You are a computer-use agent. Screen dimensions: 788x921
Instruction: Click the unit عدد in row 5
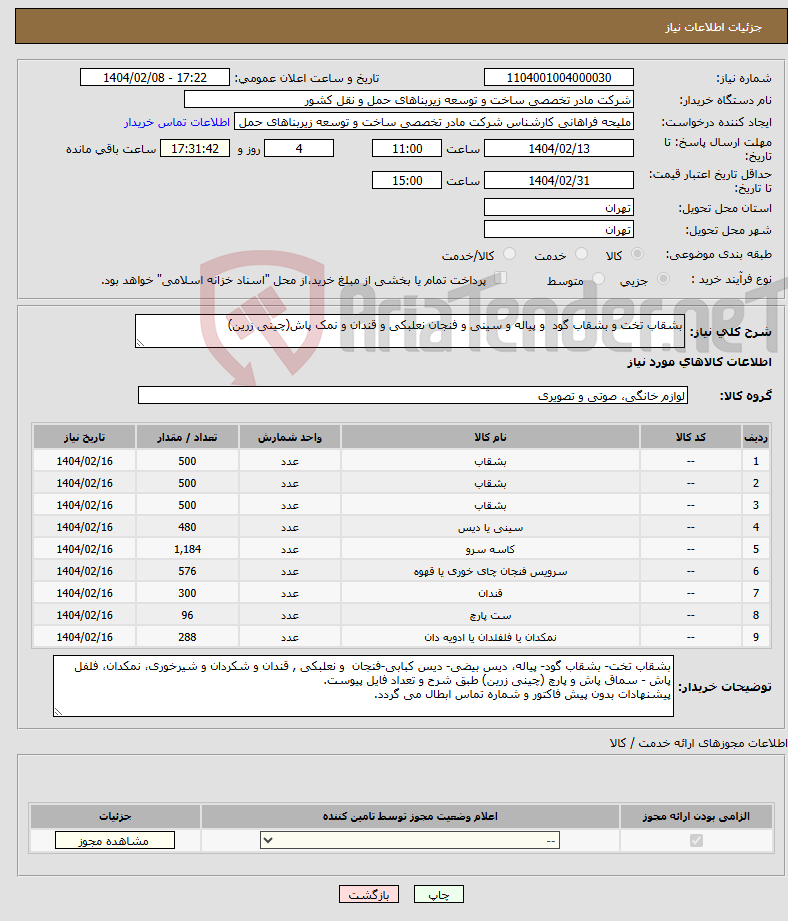(290, 550)
